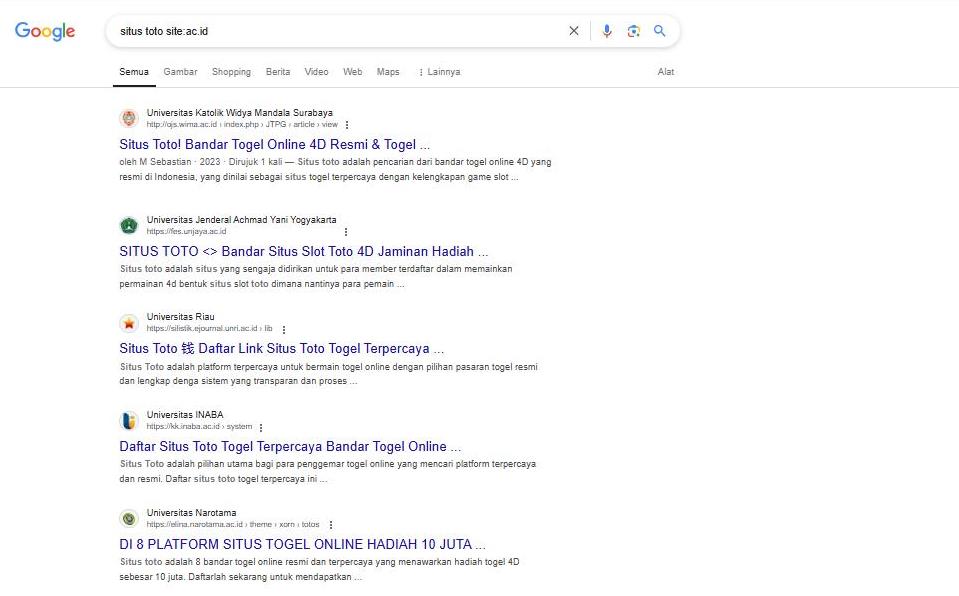Clear the search query with the X icon
959x596 pixels.
(574, 31)
